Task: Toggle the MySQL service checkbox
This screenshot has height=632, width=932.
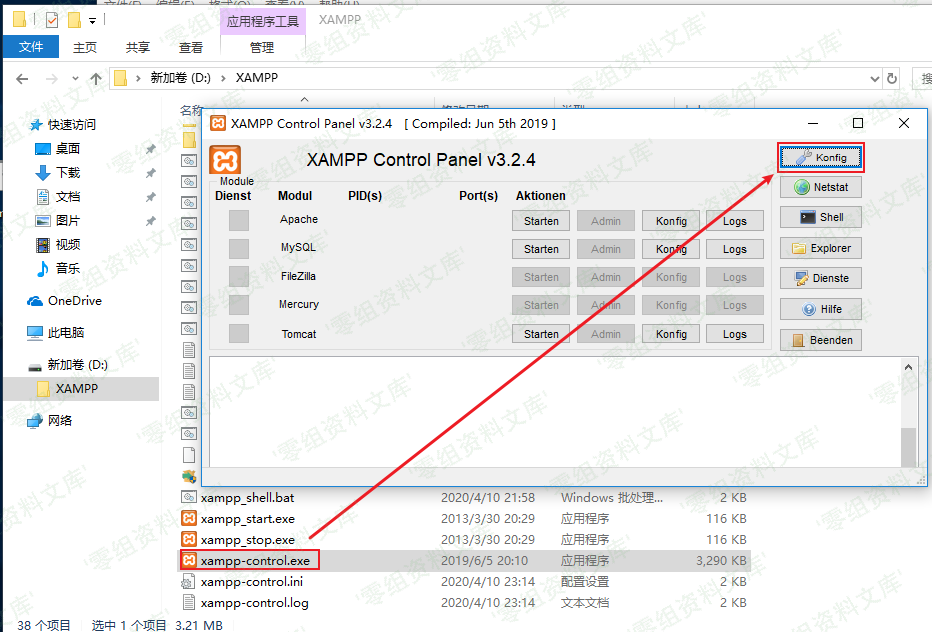Action: point(239,249)
